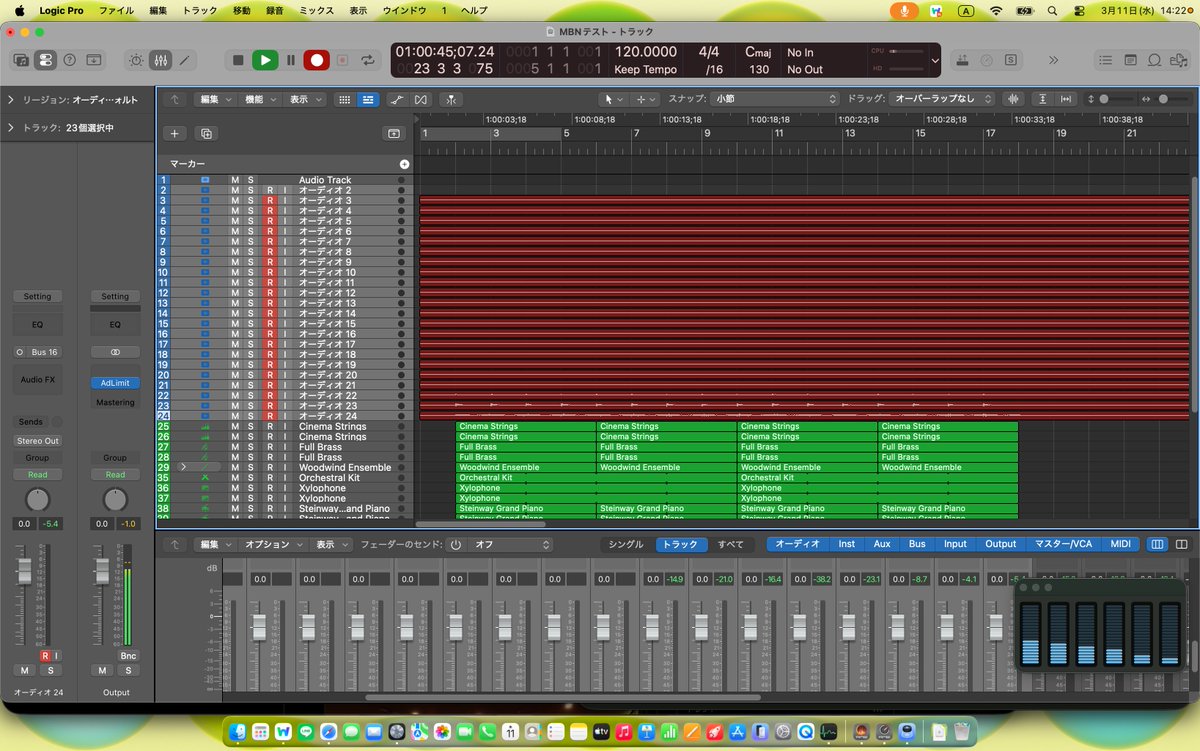Toggle record enable on オーディオ 14

coord(269,314)
